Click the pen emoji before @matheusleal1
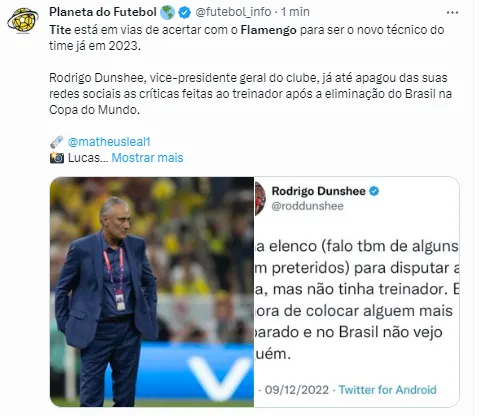This screenshot has width=480, height=416. click(57, 142)
